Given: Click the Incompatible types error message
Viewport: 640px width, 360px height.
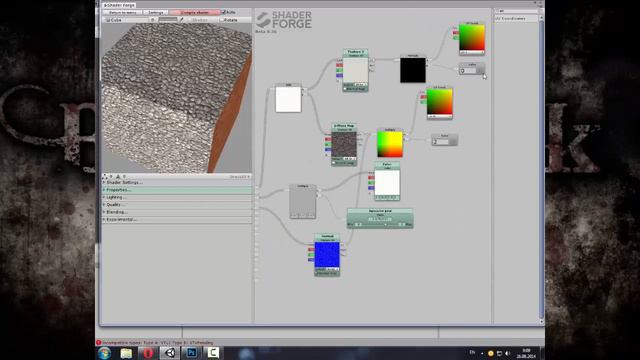Looking at the screenshot, I should click(x=158, y=342).
